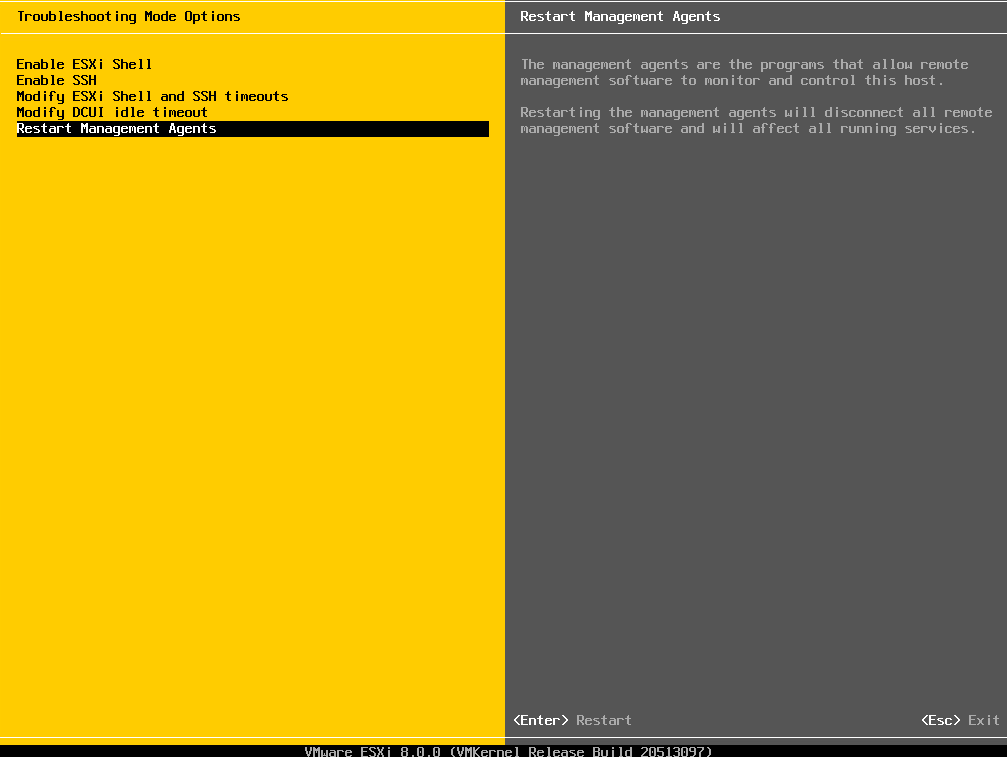1007x757 pixels.
Task: Choose Modify DCUI idle timeout
Action: pos(112,112)
